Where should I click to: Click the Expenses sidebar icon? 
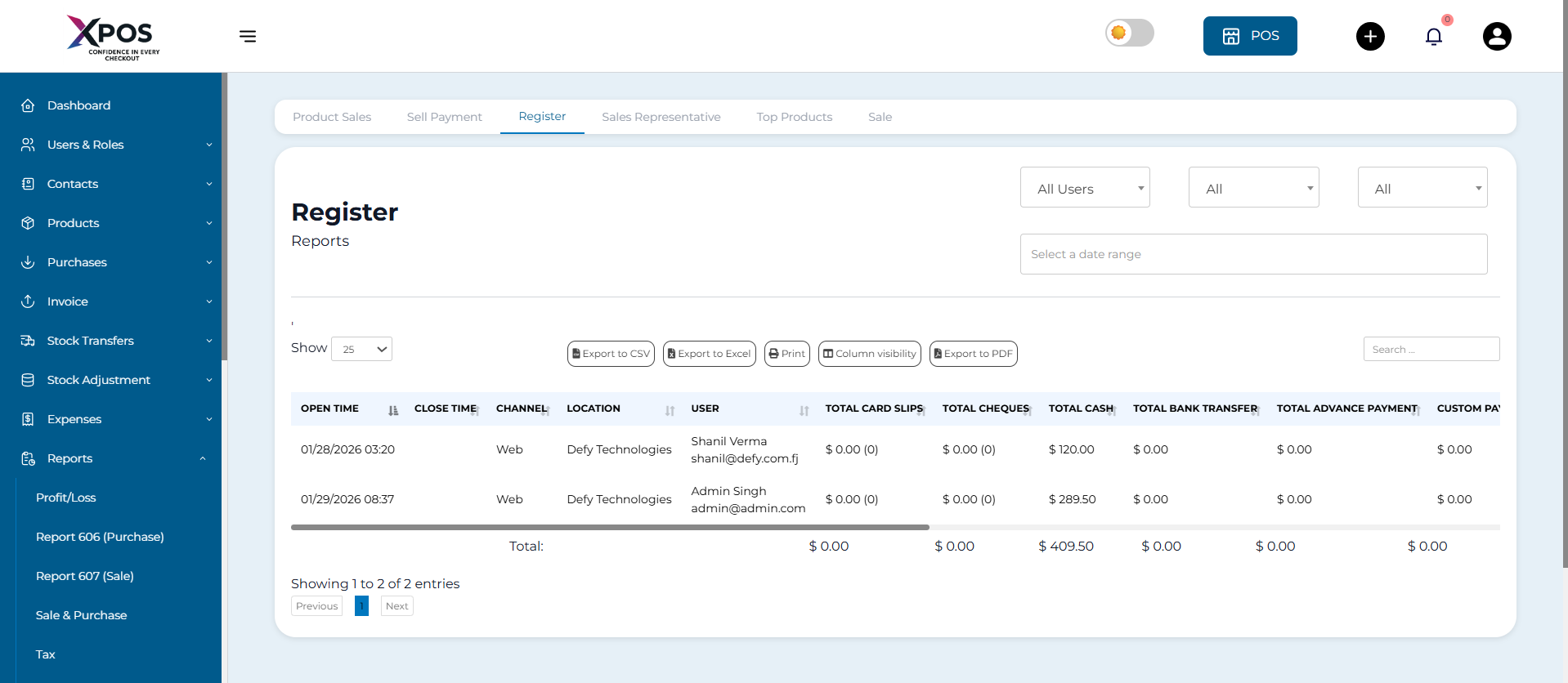tap(28, 419)
